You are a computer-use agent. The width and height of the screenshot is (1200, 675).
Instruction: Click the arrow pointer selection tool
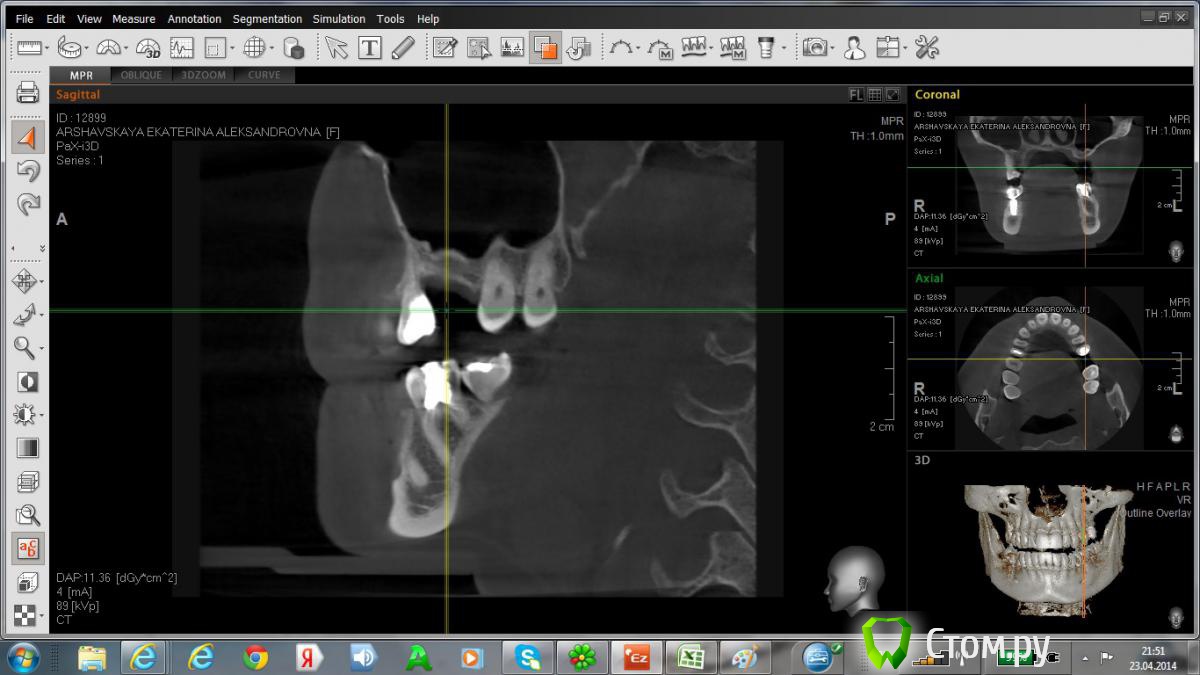pos(336,47)
